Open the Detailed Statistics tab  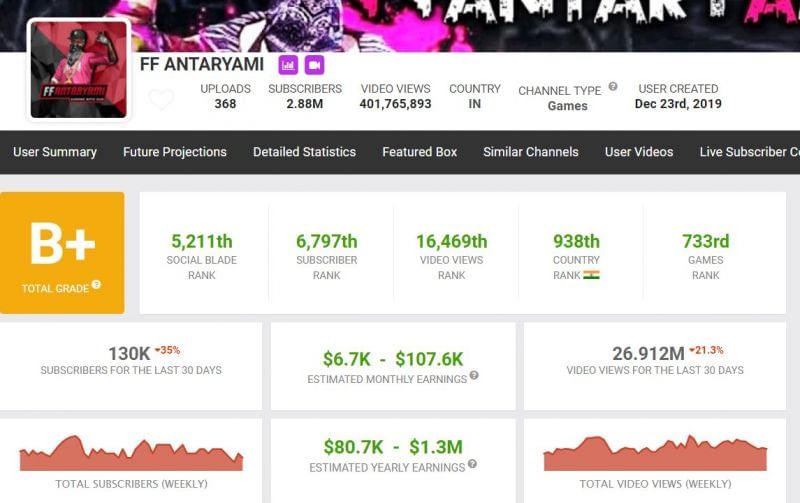(x=304, y=152)
